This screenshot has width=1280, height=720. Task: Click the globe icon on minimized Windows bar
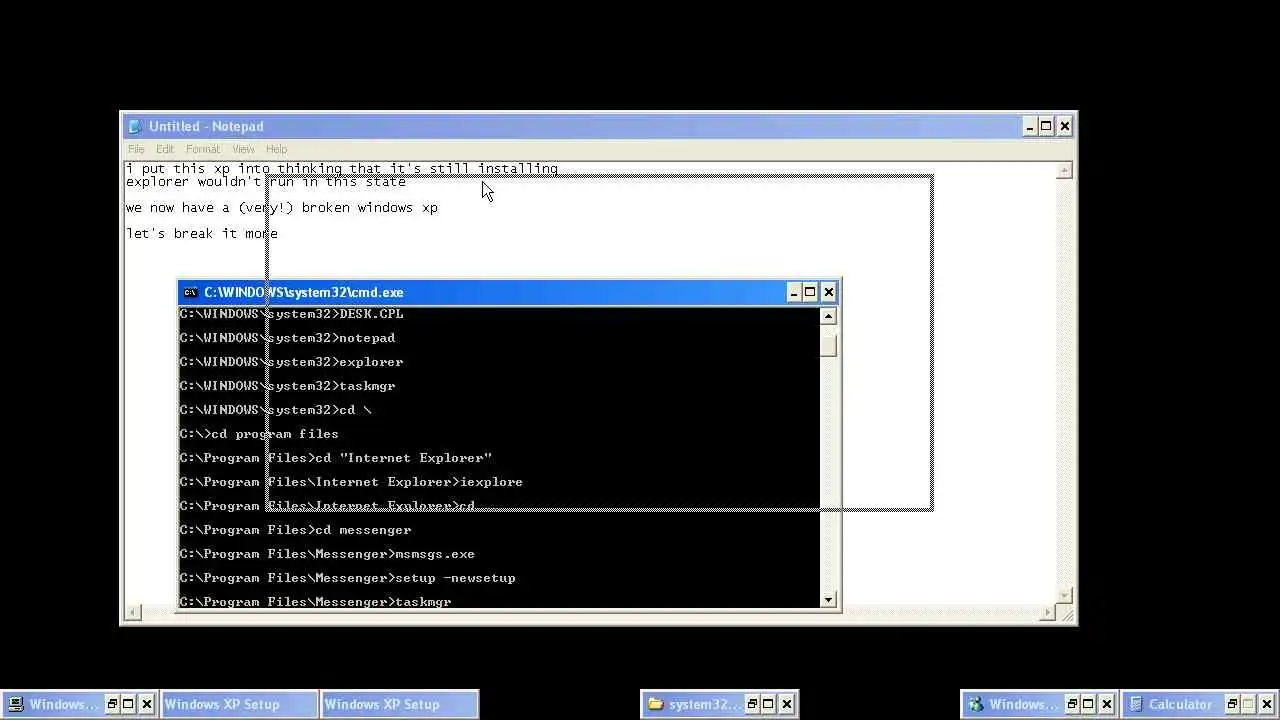(976, 704)
